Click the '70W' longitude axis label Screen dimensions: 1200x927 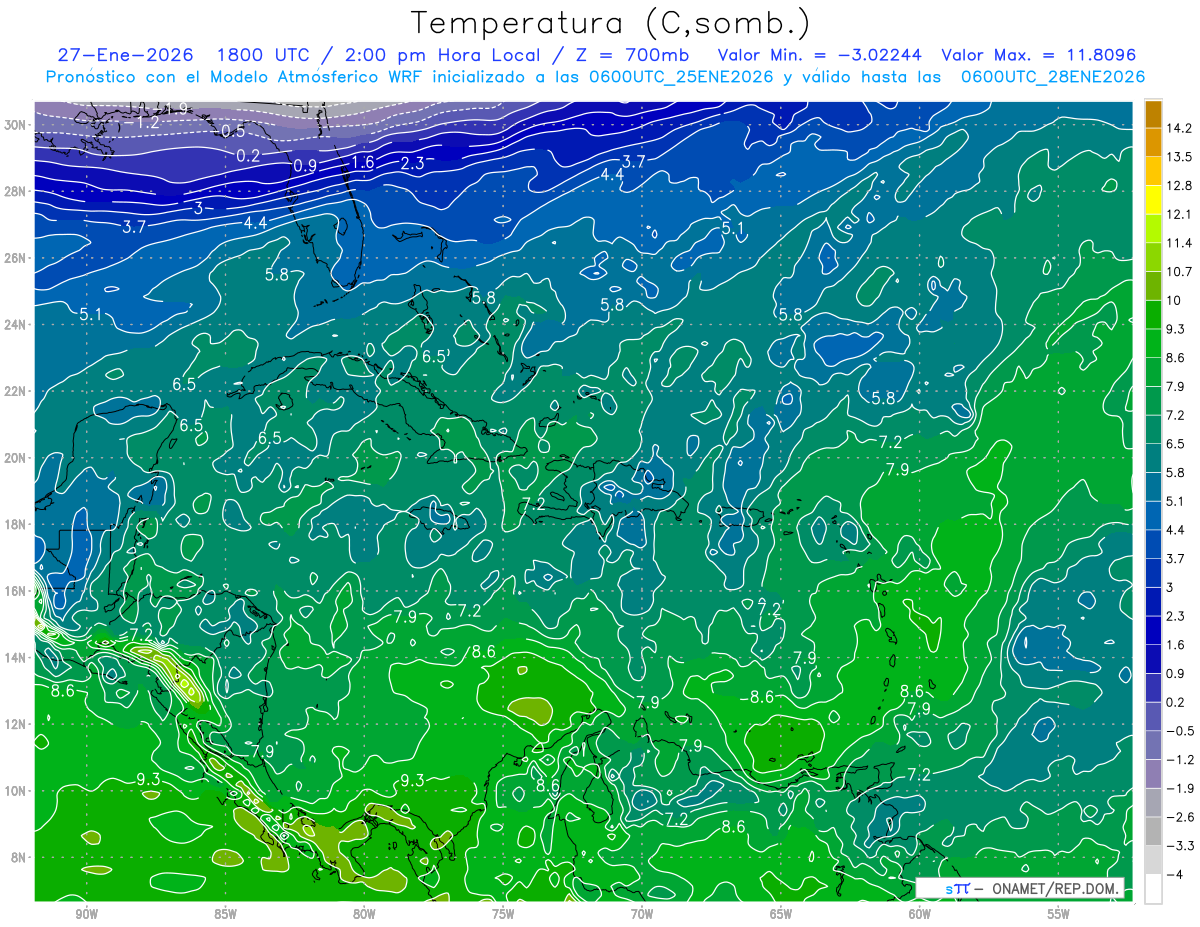point(642,914)
